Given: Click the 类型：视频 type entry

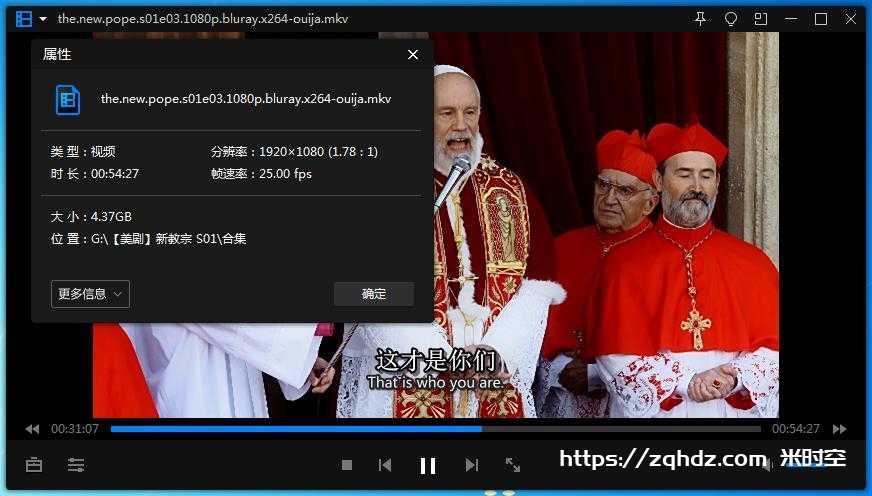Looking at the screenshot, I should click(x=83, y=151).
